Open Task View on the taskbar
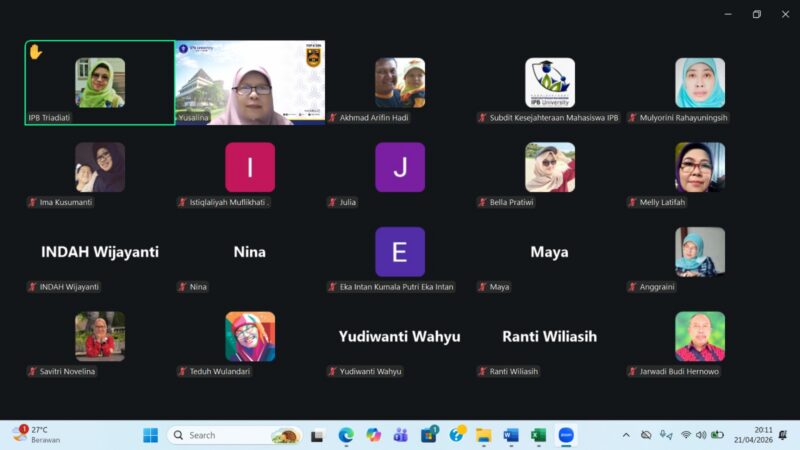Screen dimensions: 800x450 (318, 435)
